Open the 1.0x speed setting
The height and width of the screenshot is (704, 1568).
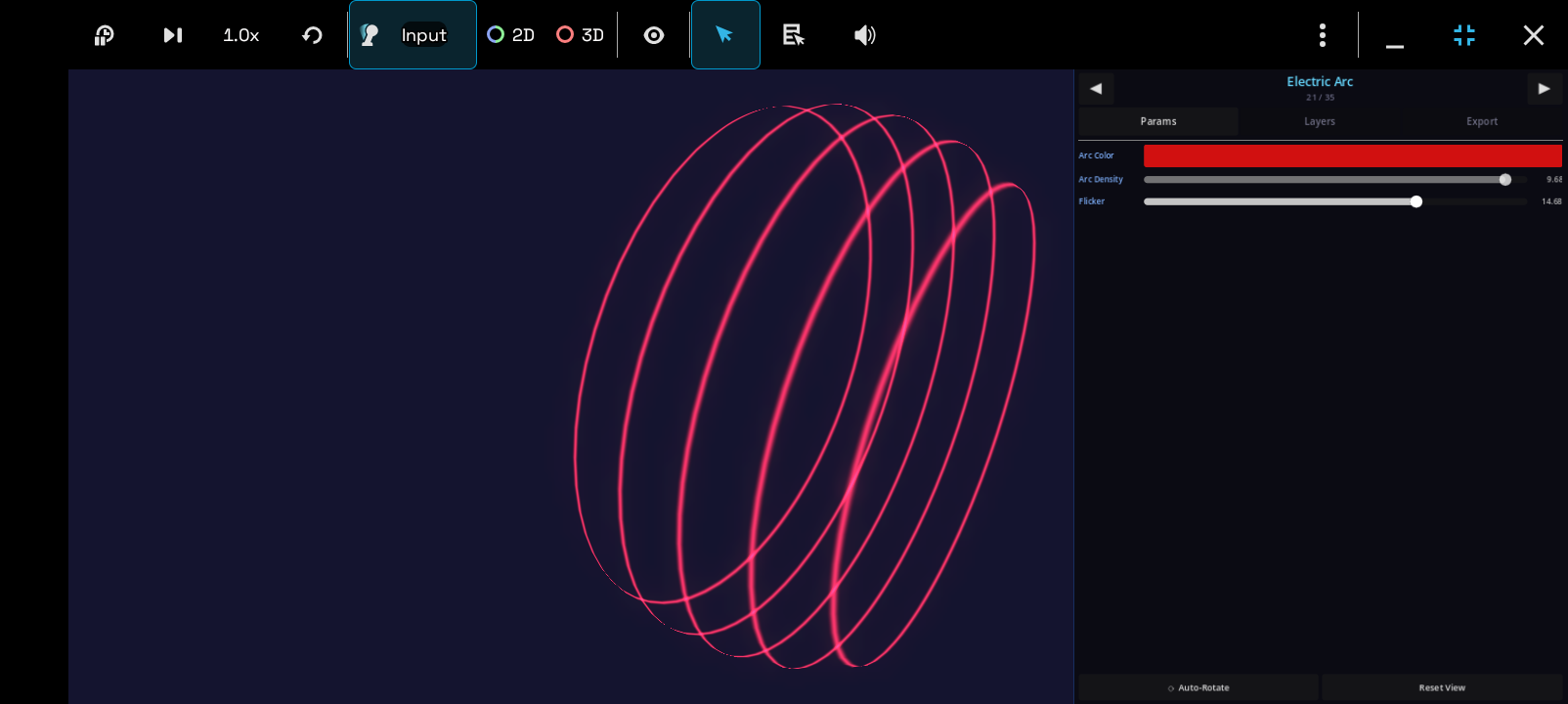241,35
